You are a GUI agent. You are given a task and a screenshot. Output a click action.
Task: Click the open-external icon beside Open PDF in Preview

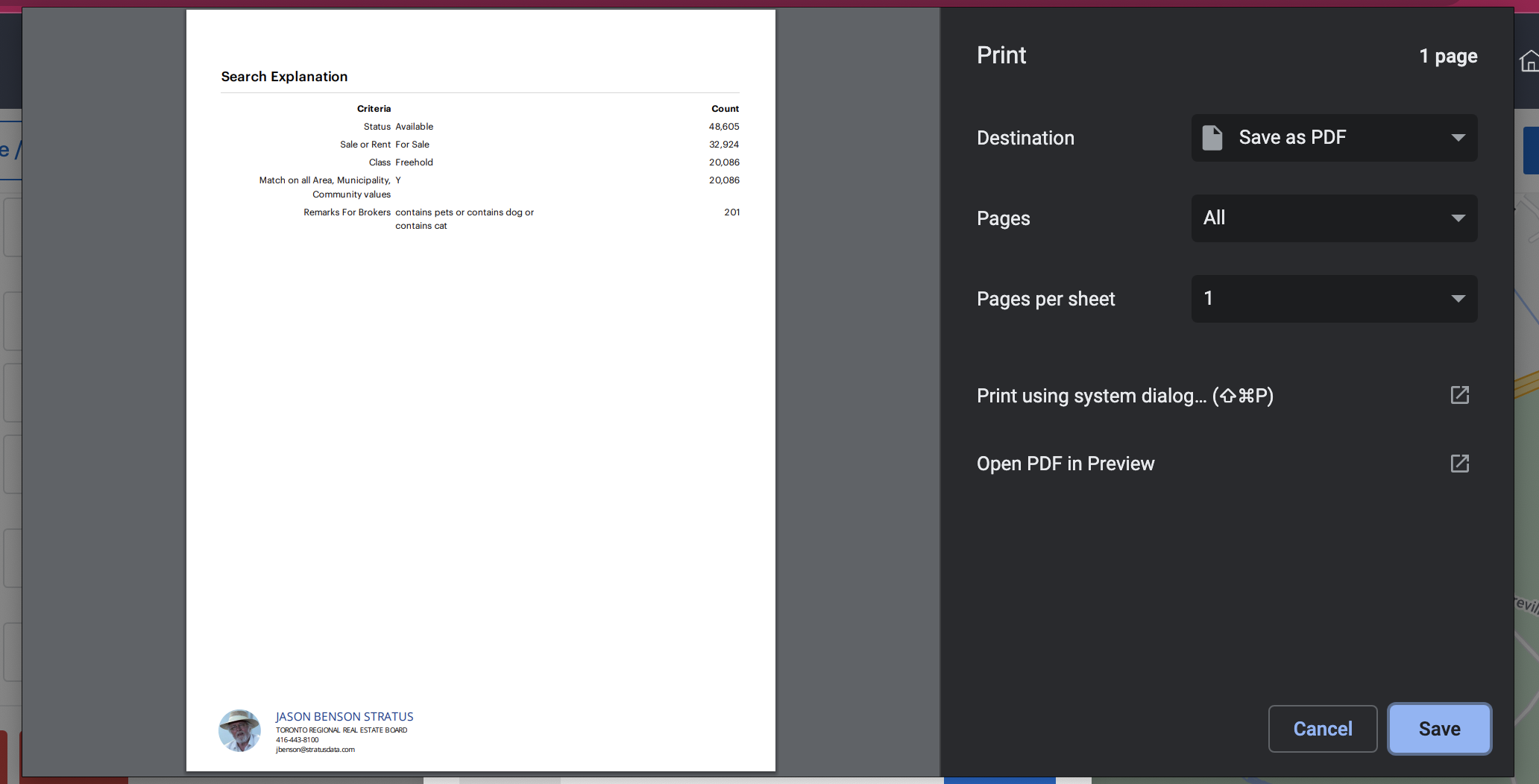1459,464
